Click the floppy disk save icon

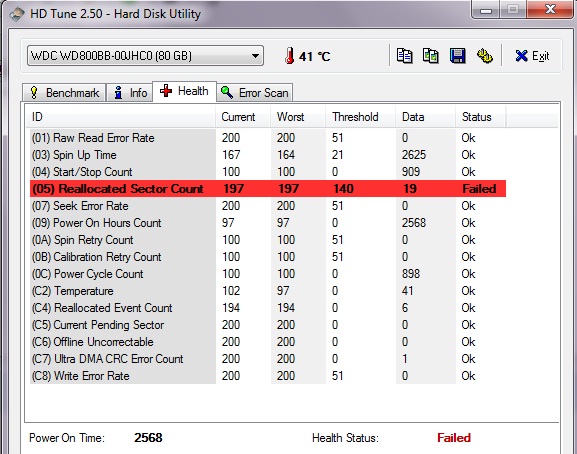click(x=457, y=56)
